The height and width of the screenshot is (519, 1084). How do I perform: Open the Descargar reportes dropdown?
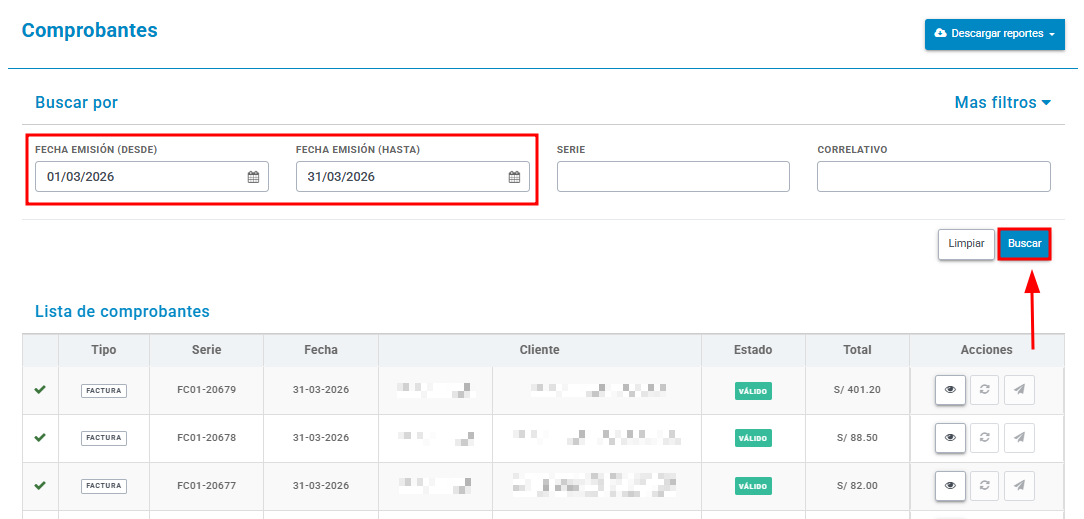tap(995, 34)
